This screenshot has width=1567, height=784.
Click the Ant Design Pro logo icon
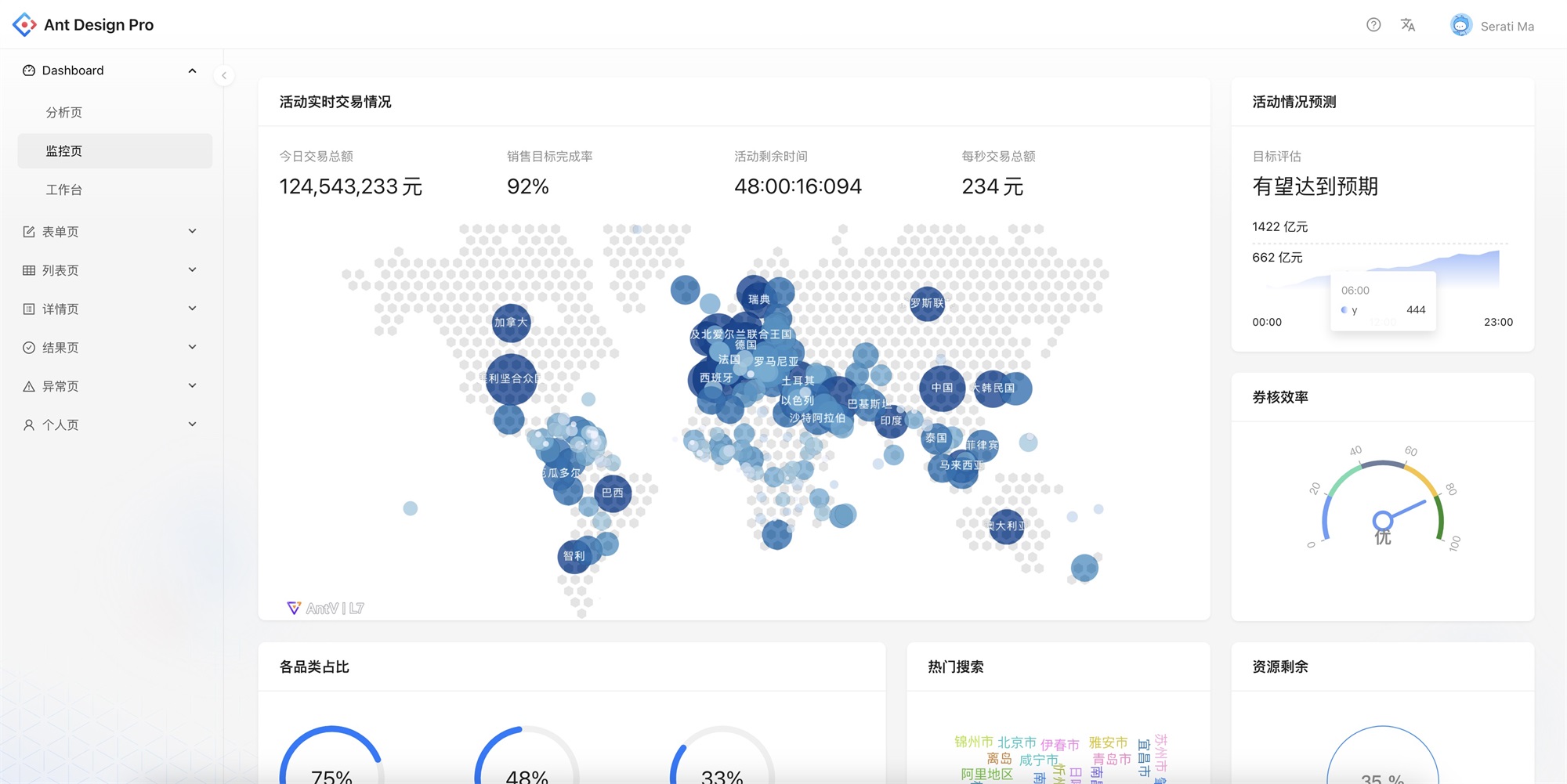(x=24, y=25)
